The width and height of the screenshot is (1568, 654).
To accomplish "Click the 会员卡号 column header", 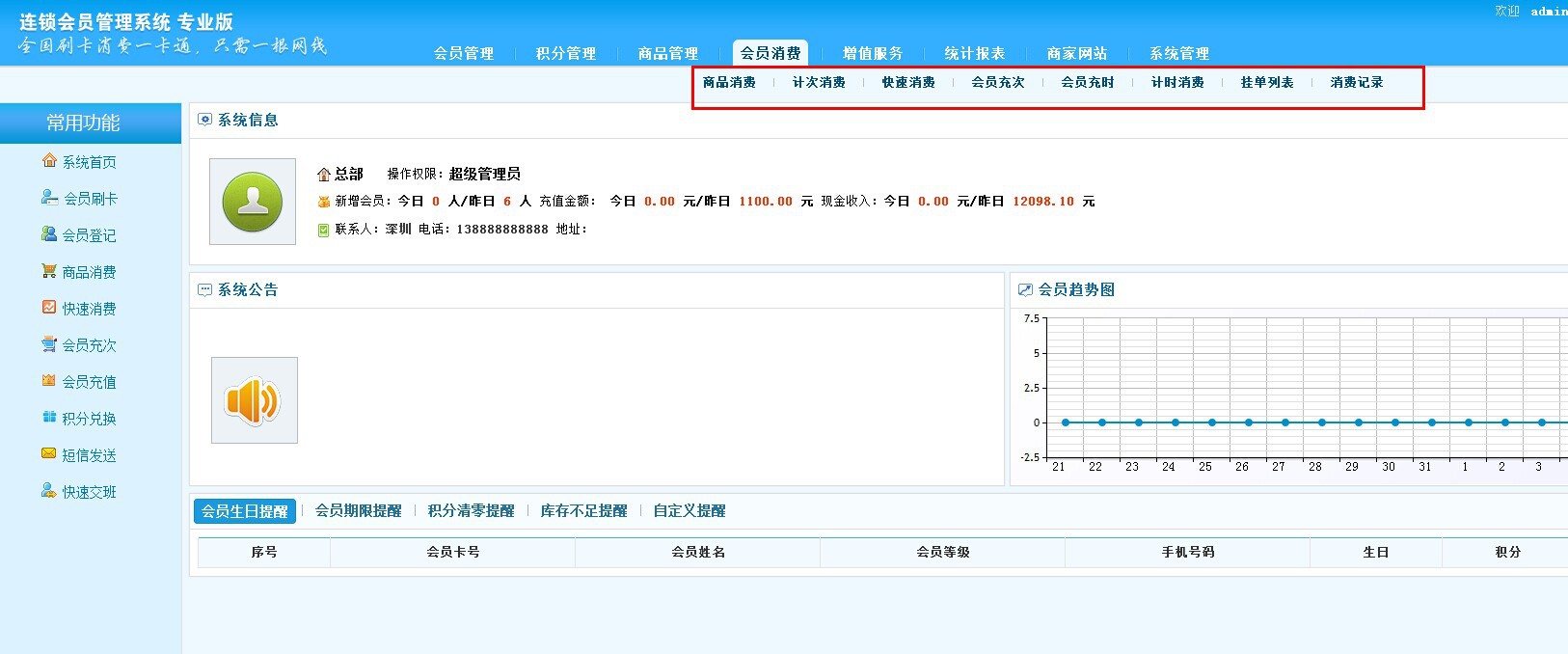I will [x=453, y=552].
